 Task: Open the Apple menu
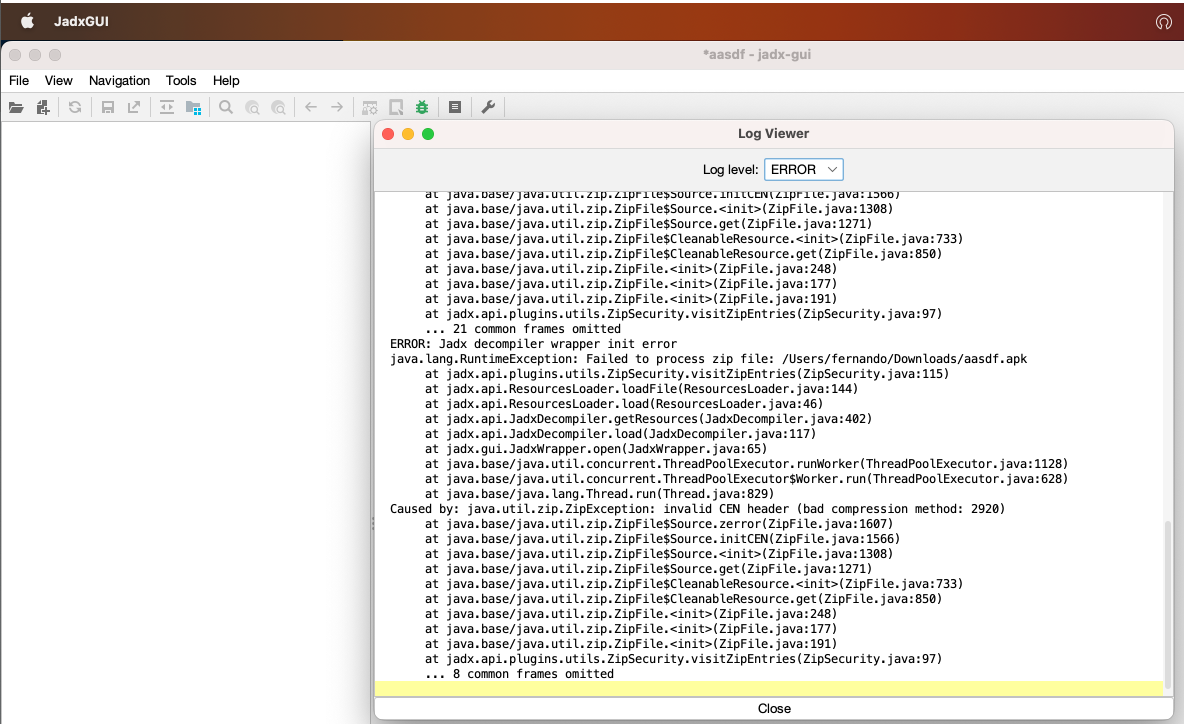point(28,21)
